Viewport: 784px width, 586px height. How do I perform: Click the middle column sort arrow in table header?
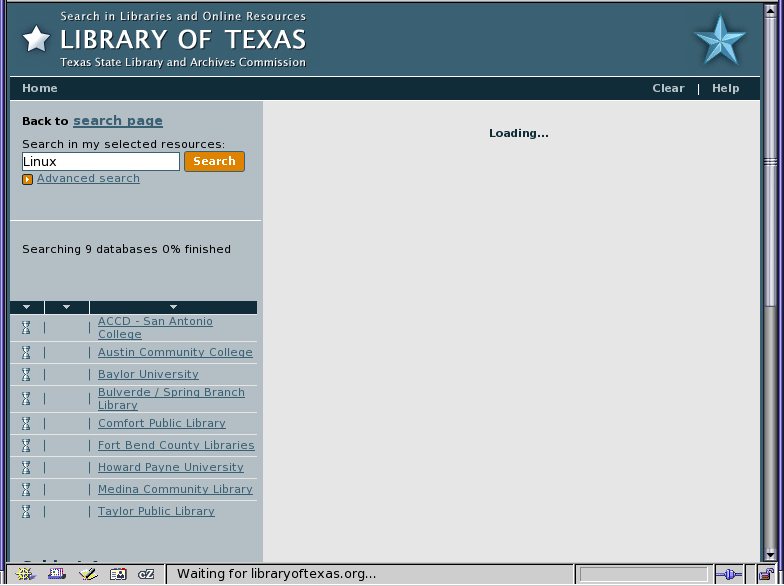66,307
